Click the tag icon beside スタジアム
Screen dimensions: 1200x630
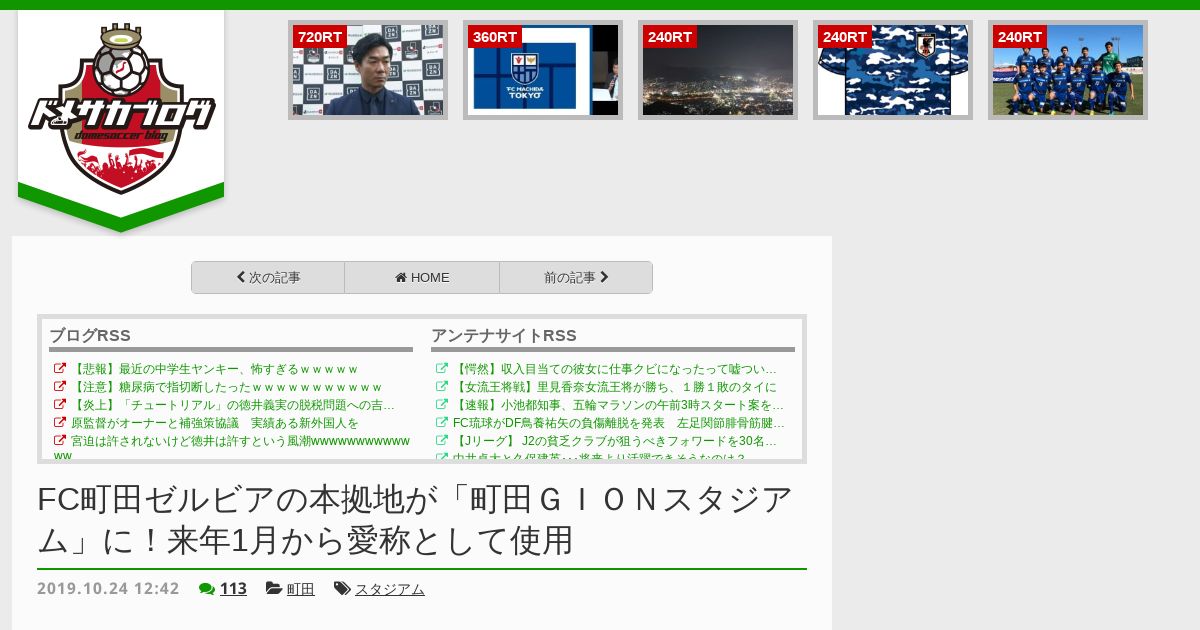342,589
